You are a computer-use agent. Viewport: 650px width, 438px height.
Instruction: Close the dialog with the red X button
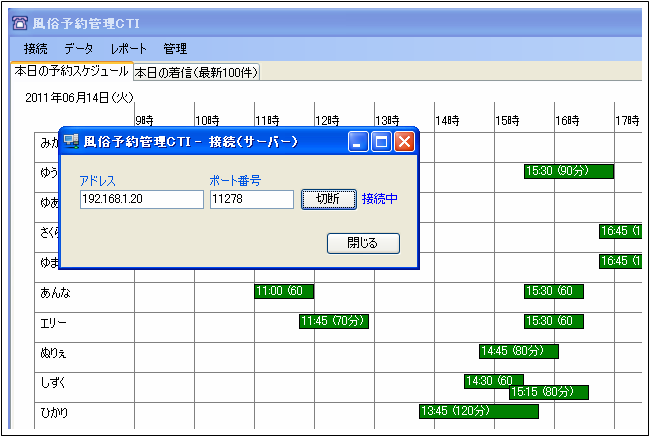[404, 142]
